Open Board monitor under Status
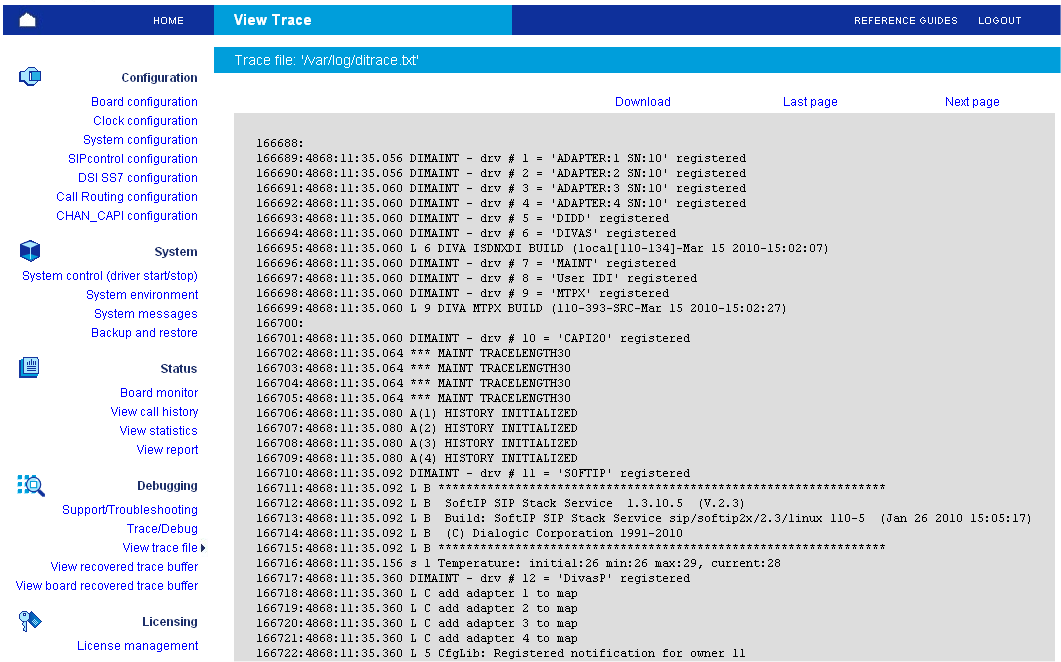Image resolution: width=1061 pixels, height=662 pixels. (159, 392)
